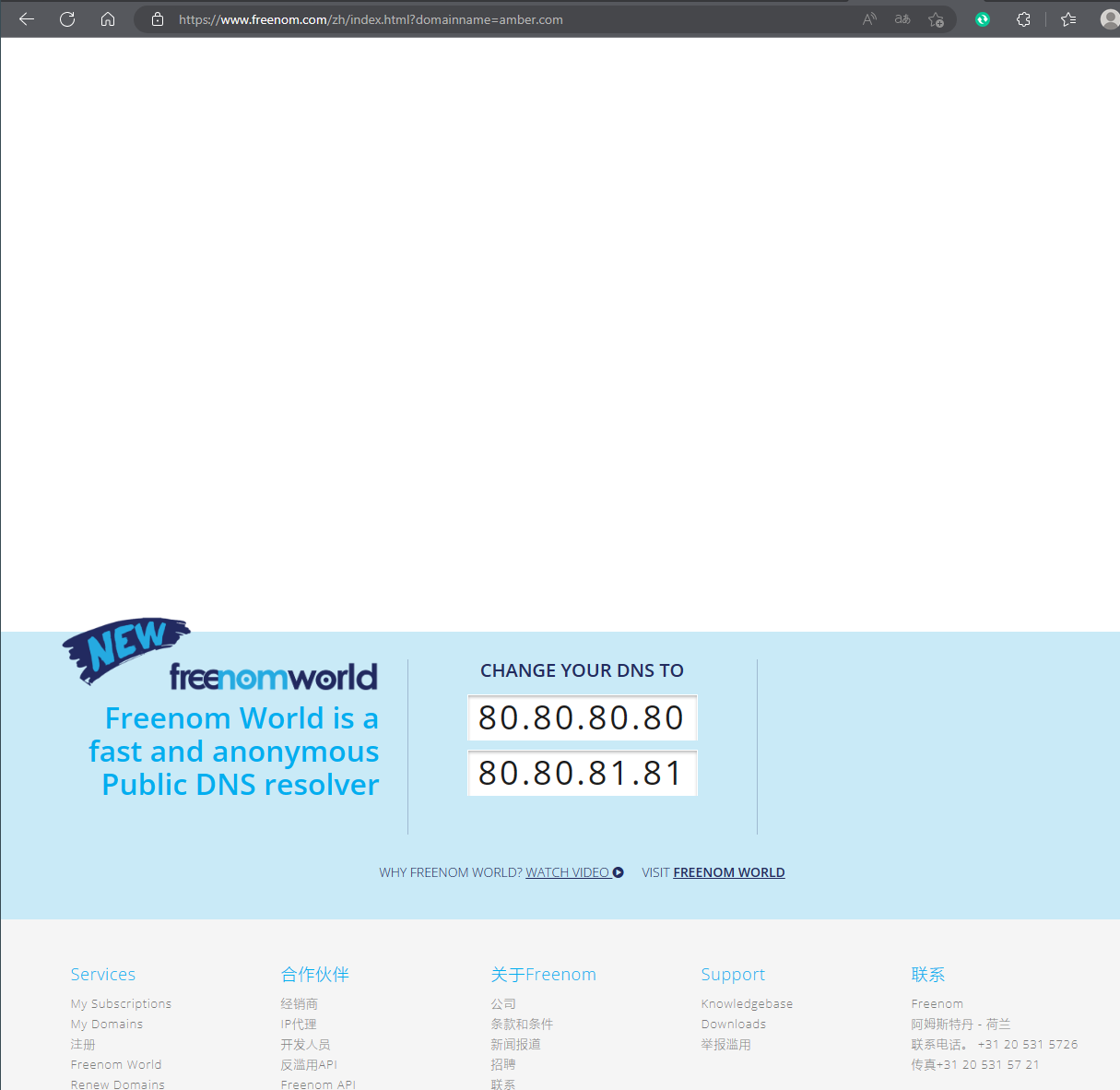Open the green extension icon
Viewport: 1120px width, 1090px height.
(983, 19)
